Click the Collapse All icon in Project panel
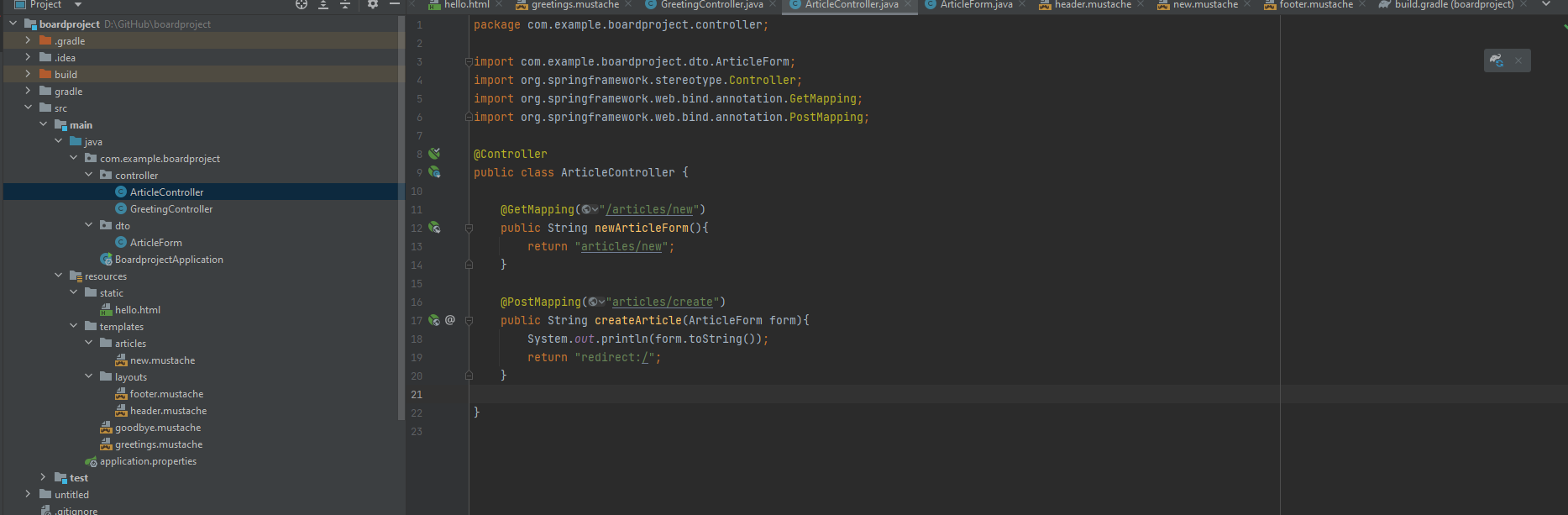This screenshot has width=1568, height=515. (345, 4)
